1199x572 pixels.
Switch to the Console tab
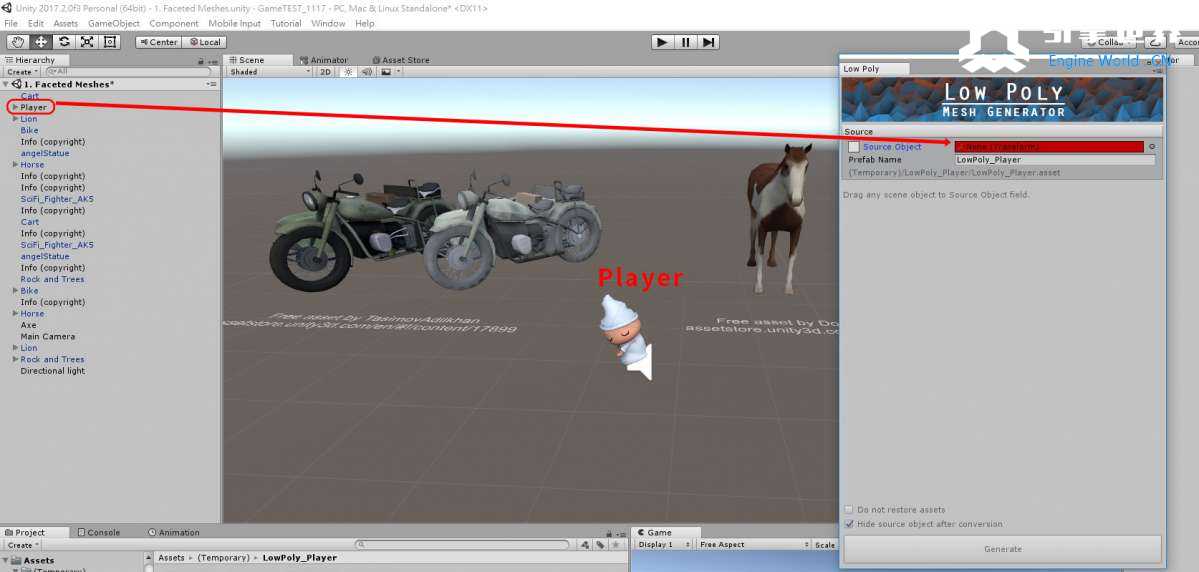[x=98, y=532]
